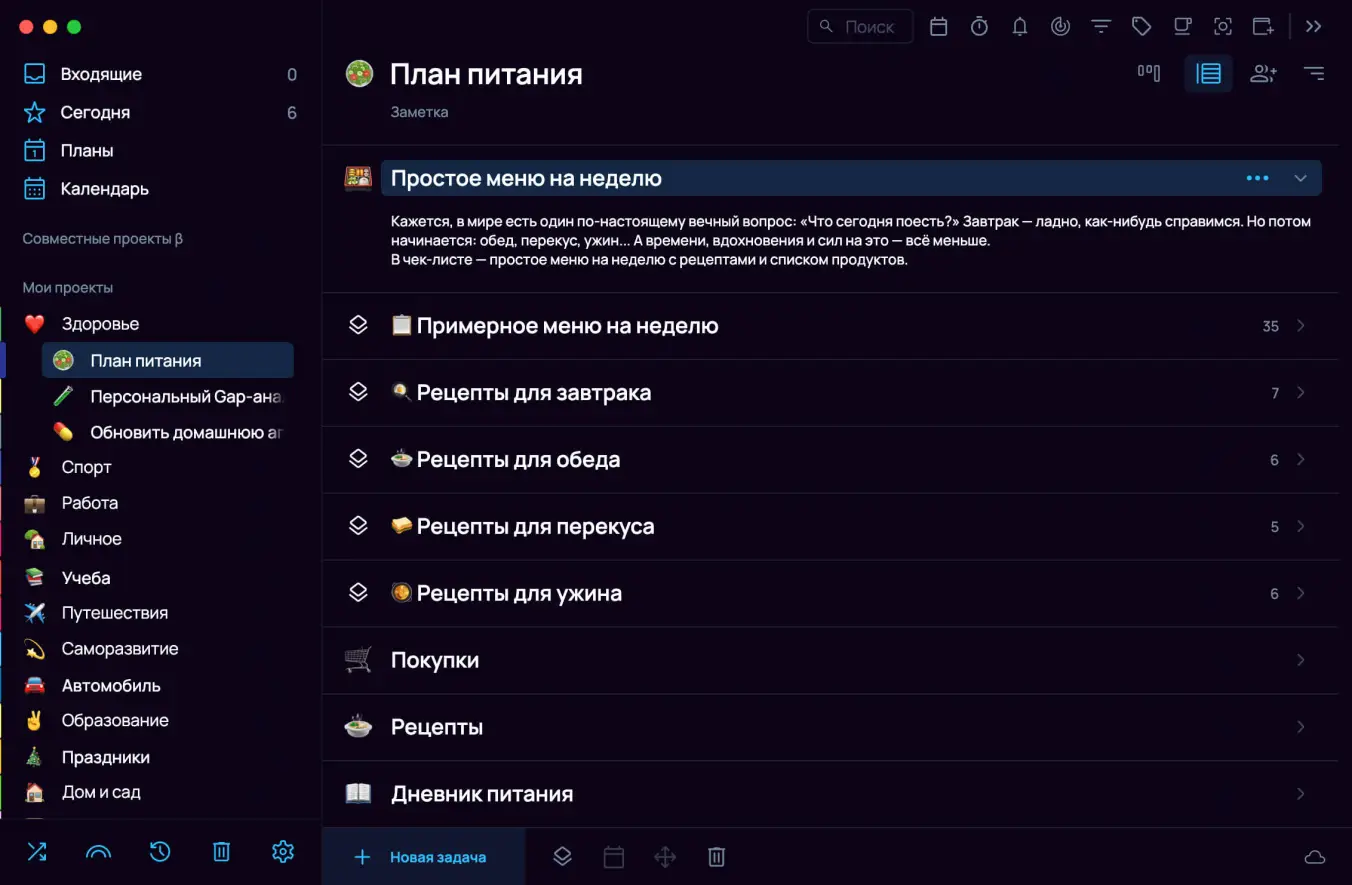Image resolution: width=1352 pixels, height=885 pixels.
Task: Click delete trash icon in bottom toolbar
Action: coord(716,857)
